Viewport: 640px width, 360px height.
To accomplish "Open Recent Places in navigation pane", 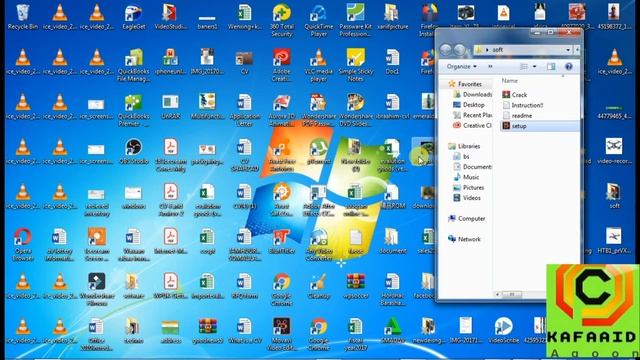I will point(473,115).
